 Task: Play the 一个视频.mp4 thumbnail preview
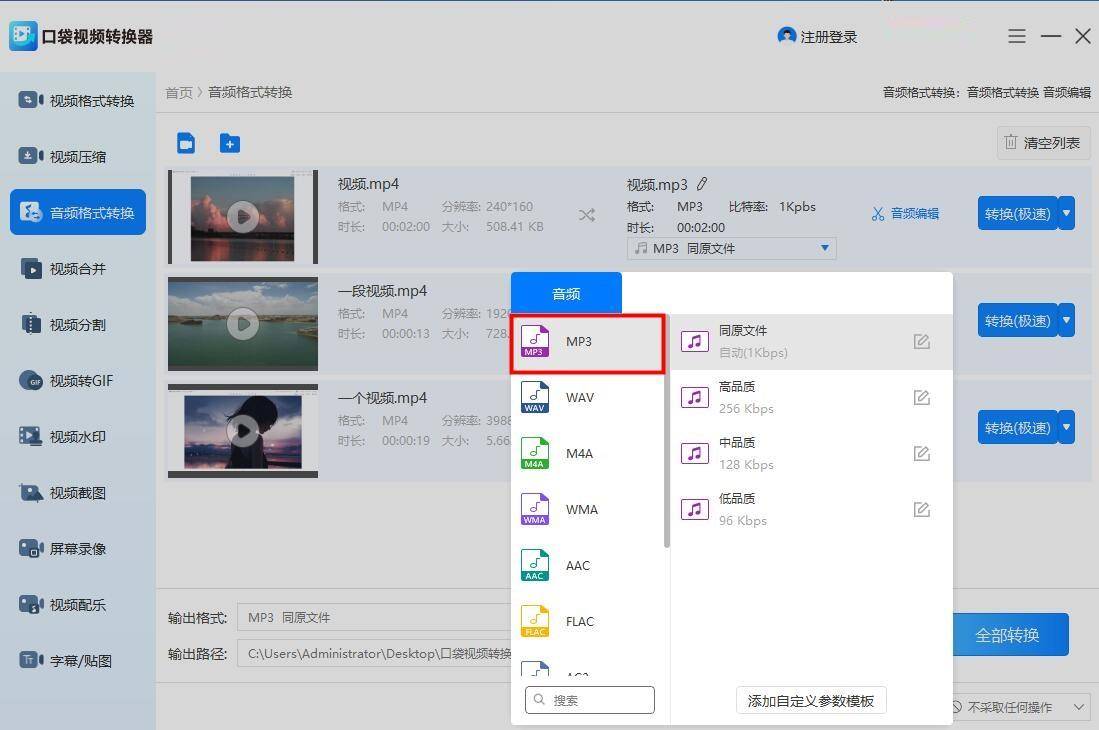click(243, 431)
